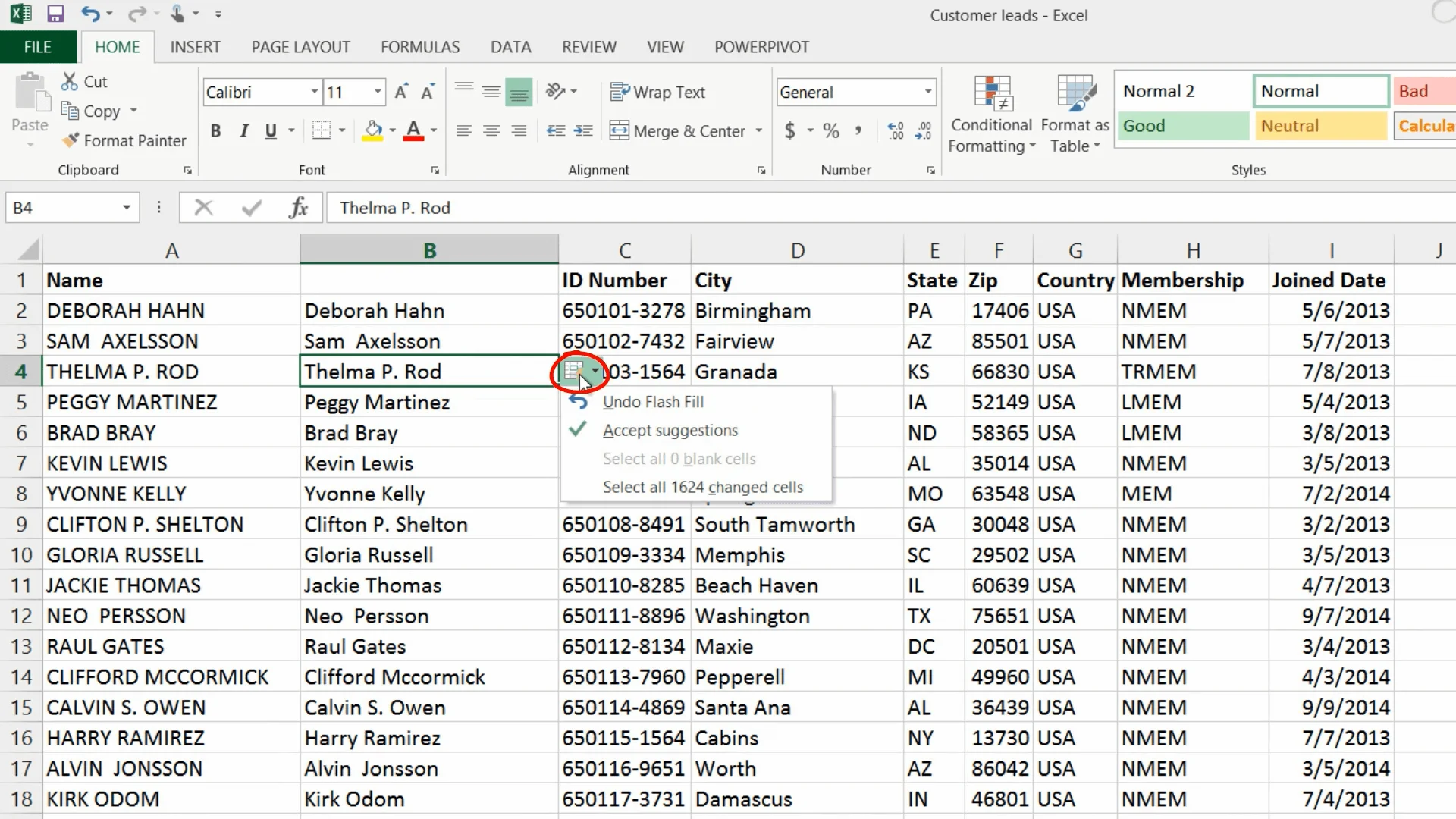Choose Undo Flash Fill from menu
Viewport: 1456px width, 819px height.
pyautogui.click(x=653, y=402)
